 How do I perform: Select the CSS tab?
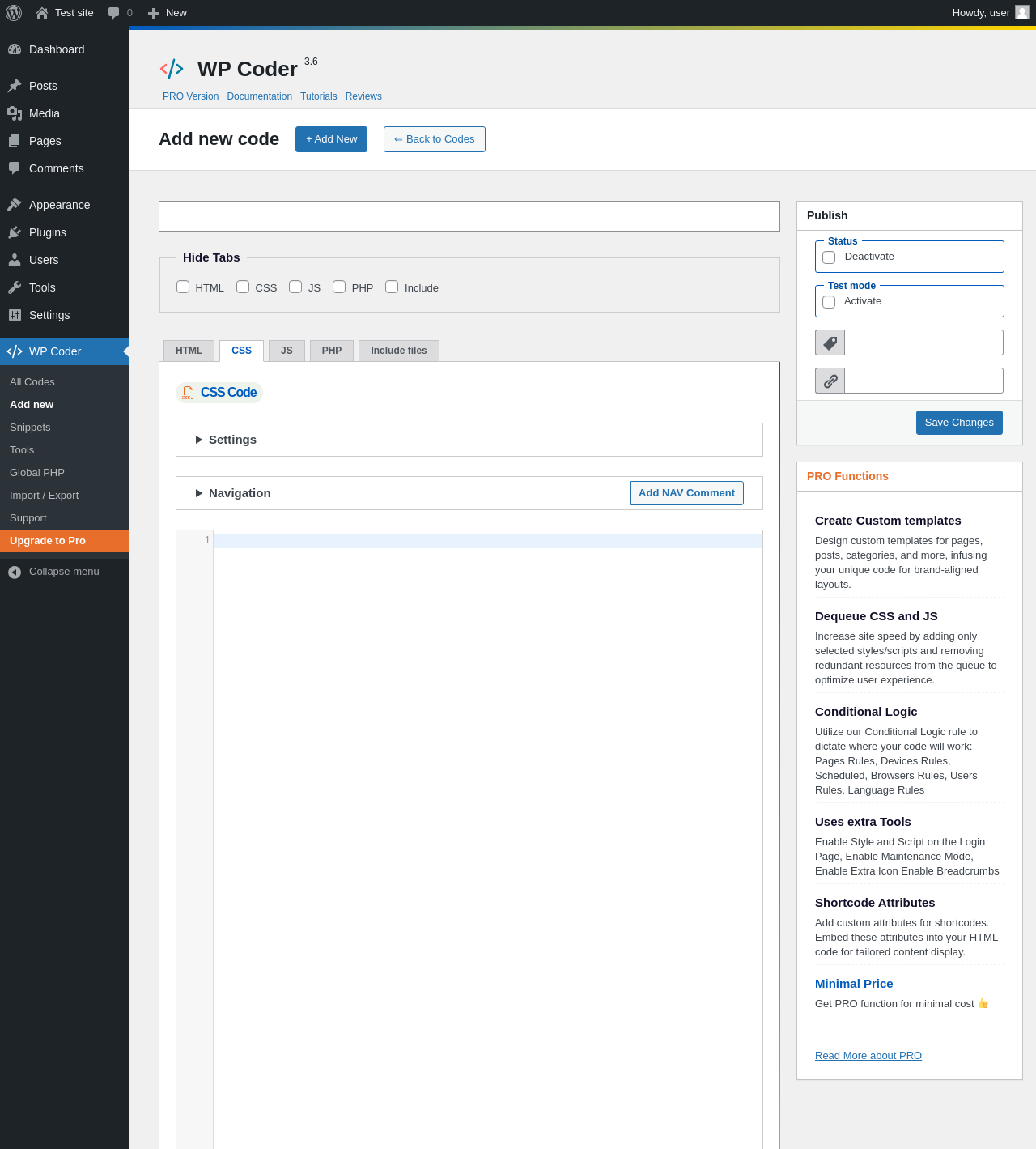coord(241,351)
